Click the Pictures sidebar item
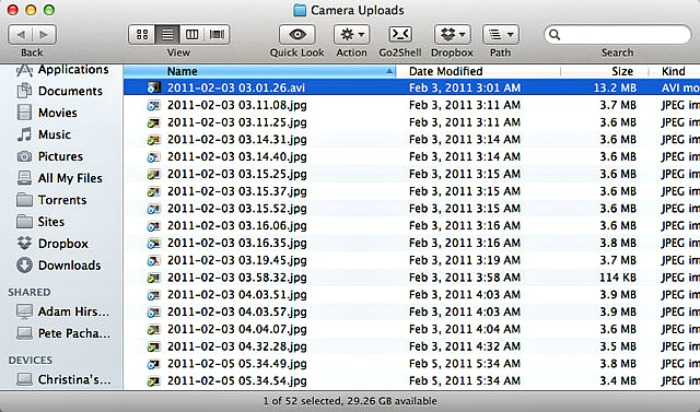The image size is (700, 412). pyautogui.click(x=60, y=156)
